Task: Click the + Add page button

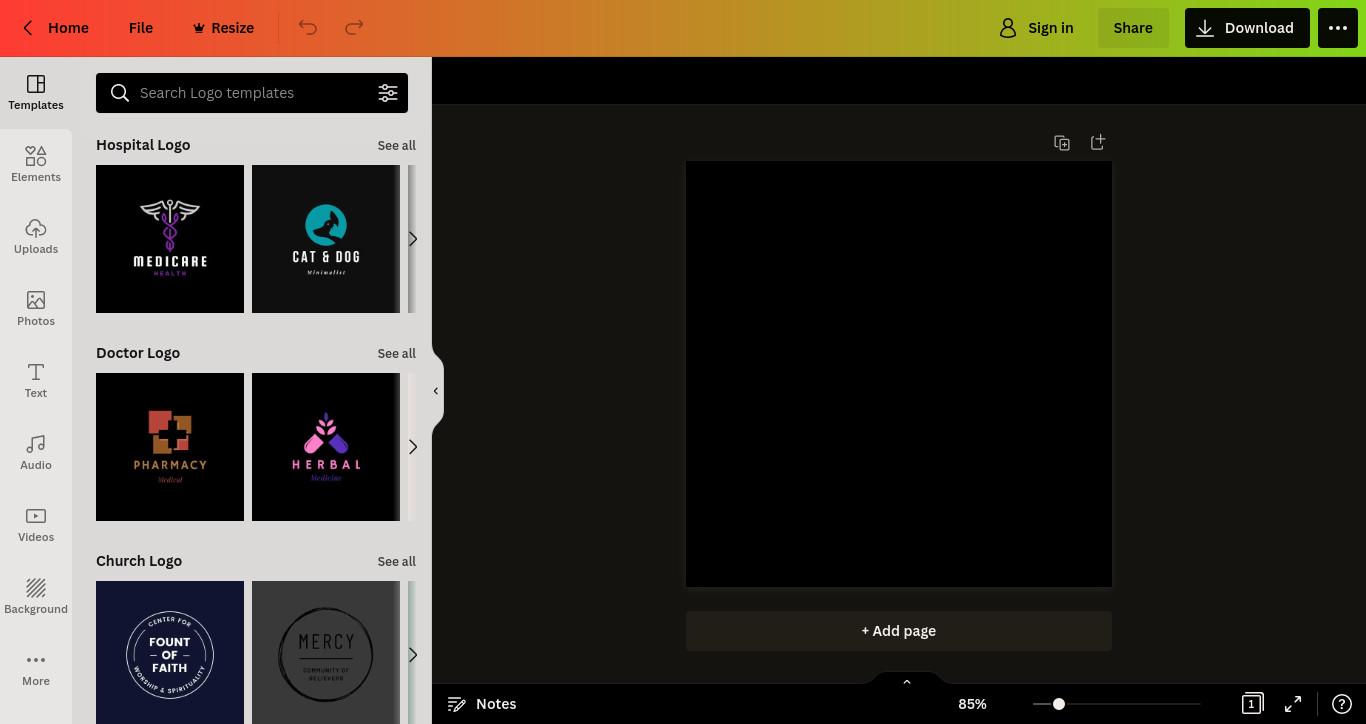Action: click(x=899, y=631)
